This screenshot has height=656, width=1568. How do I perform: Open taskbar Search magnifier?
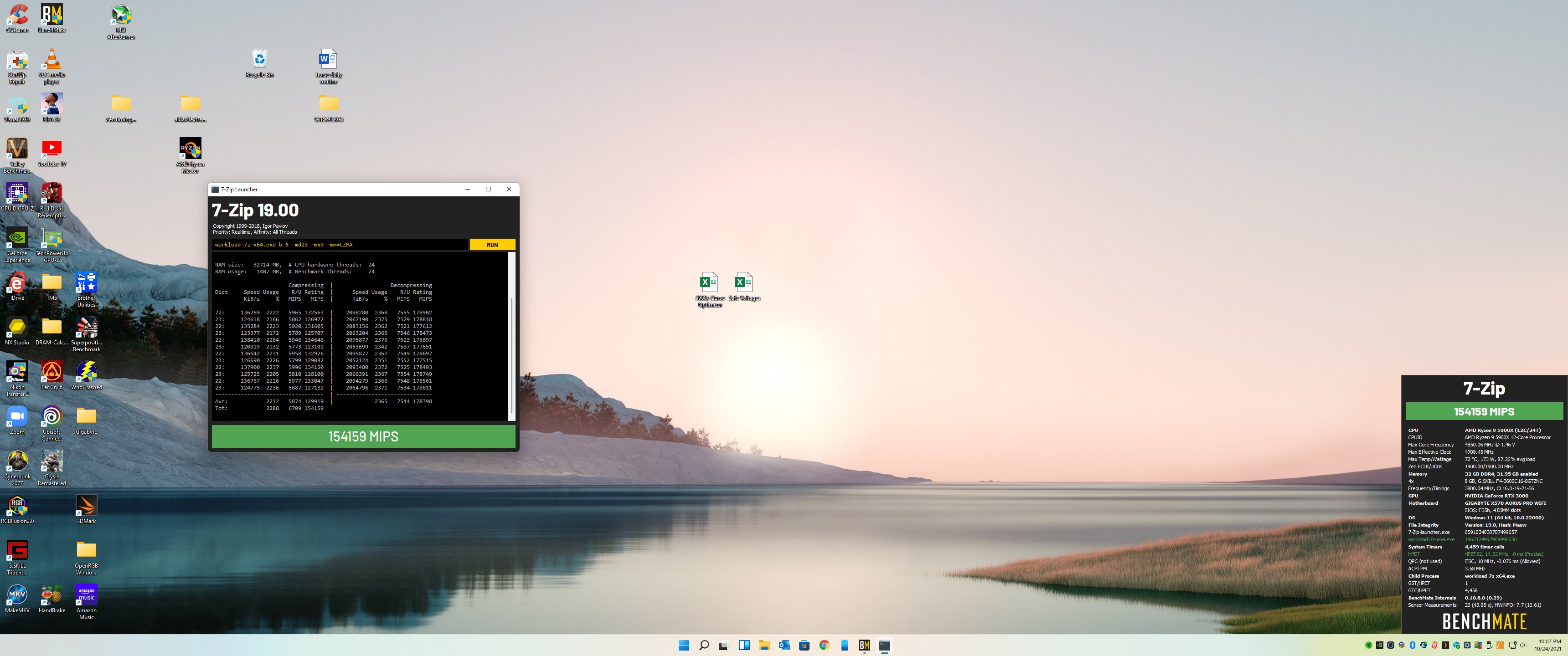point(704,645)
